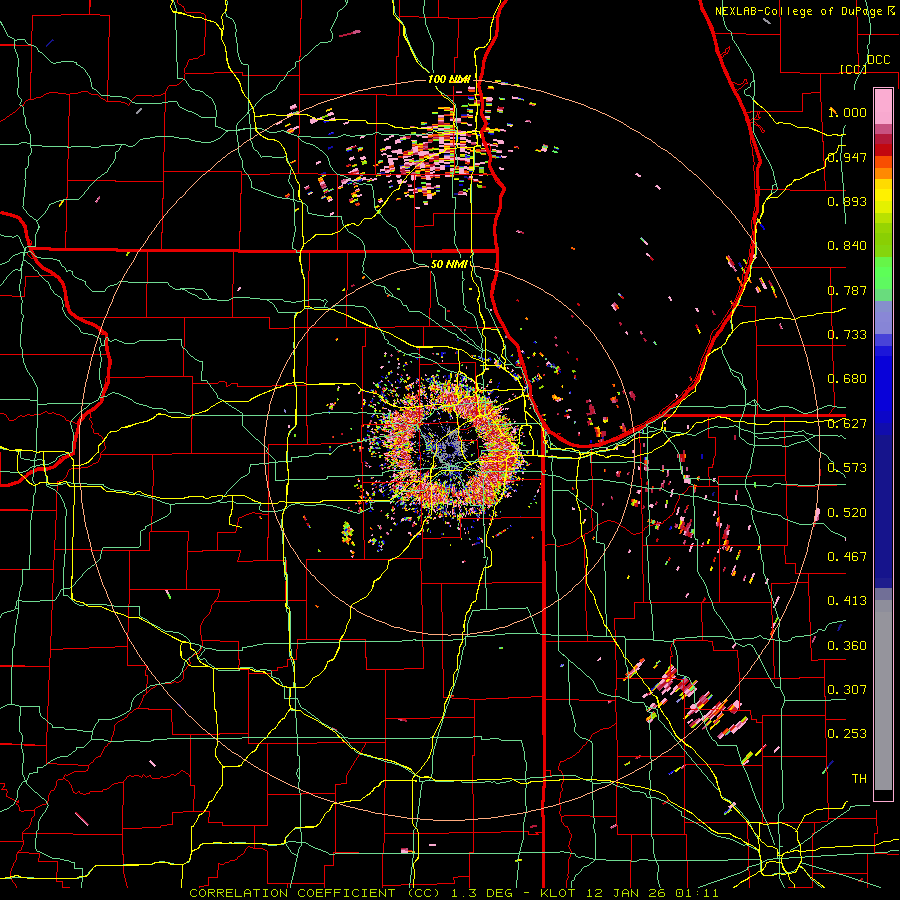Click the 0.413 scale value

coord(847,601)
